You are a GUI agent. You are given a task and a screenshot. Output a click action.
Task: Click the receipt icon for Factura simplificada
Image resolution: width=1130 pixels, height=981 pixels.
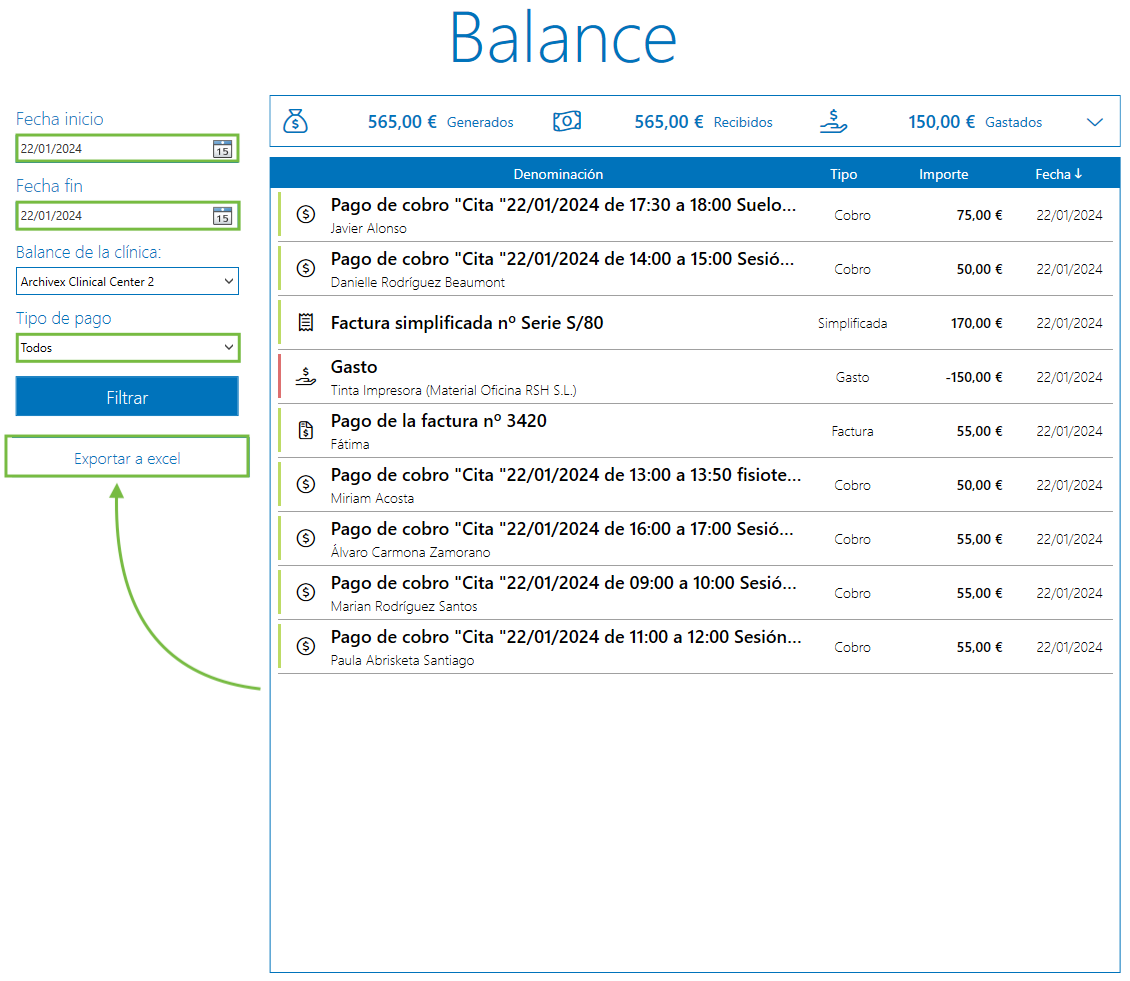coord(306,323)
